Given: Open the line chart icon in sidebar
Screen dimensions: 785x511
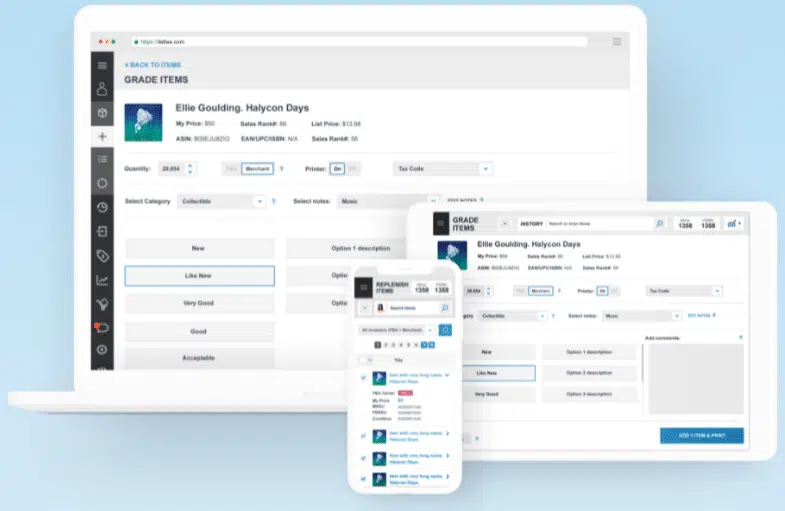Looking at the screenshot, I should 102,280.
